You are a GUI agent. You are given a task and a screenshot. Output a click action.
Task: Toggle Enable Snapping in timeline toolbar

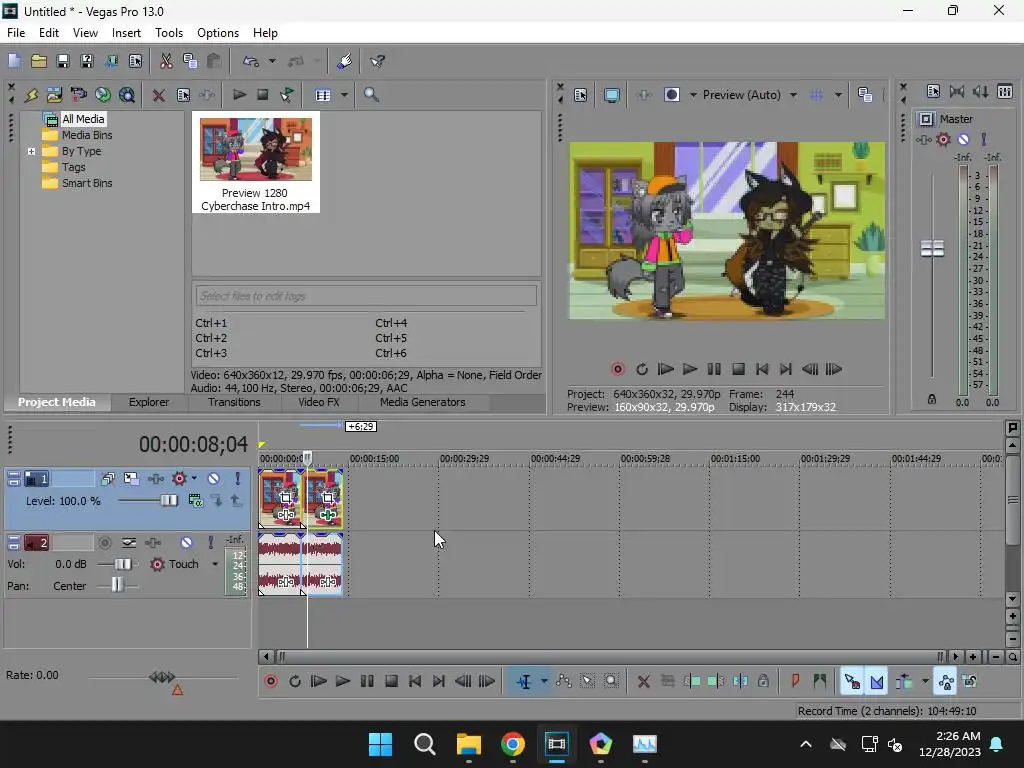[852, 682]
